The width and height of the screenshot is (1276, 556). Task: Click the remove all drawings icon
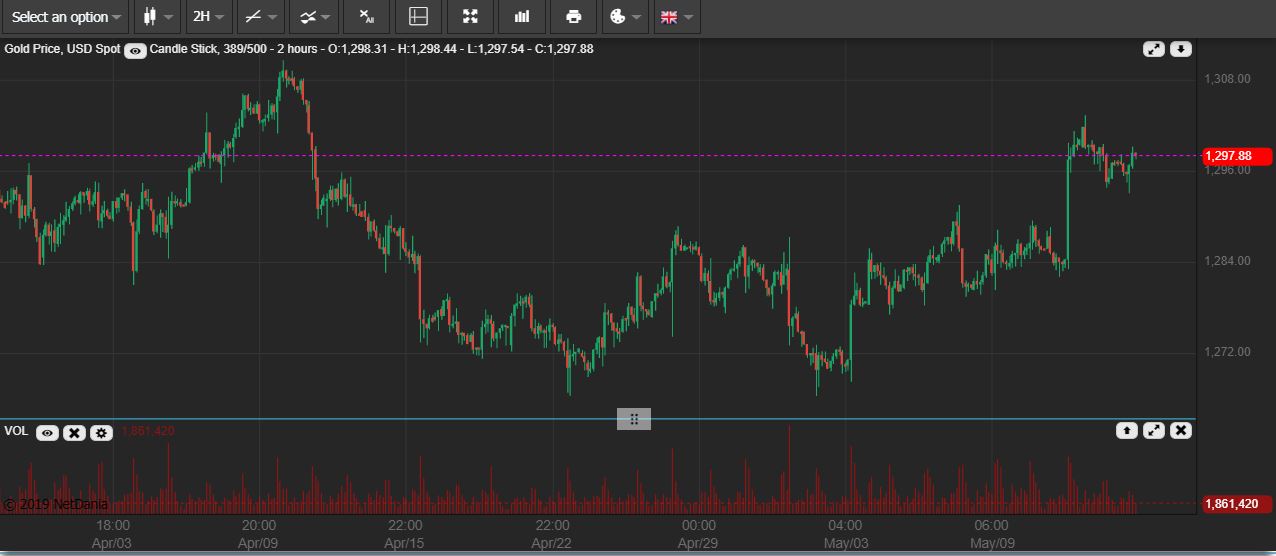click(x=367, y=17)
